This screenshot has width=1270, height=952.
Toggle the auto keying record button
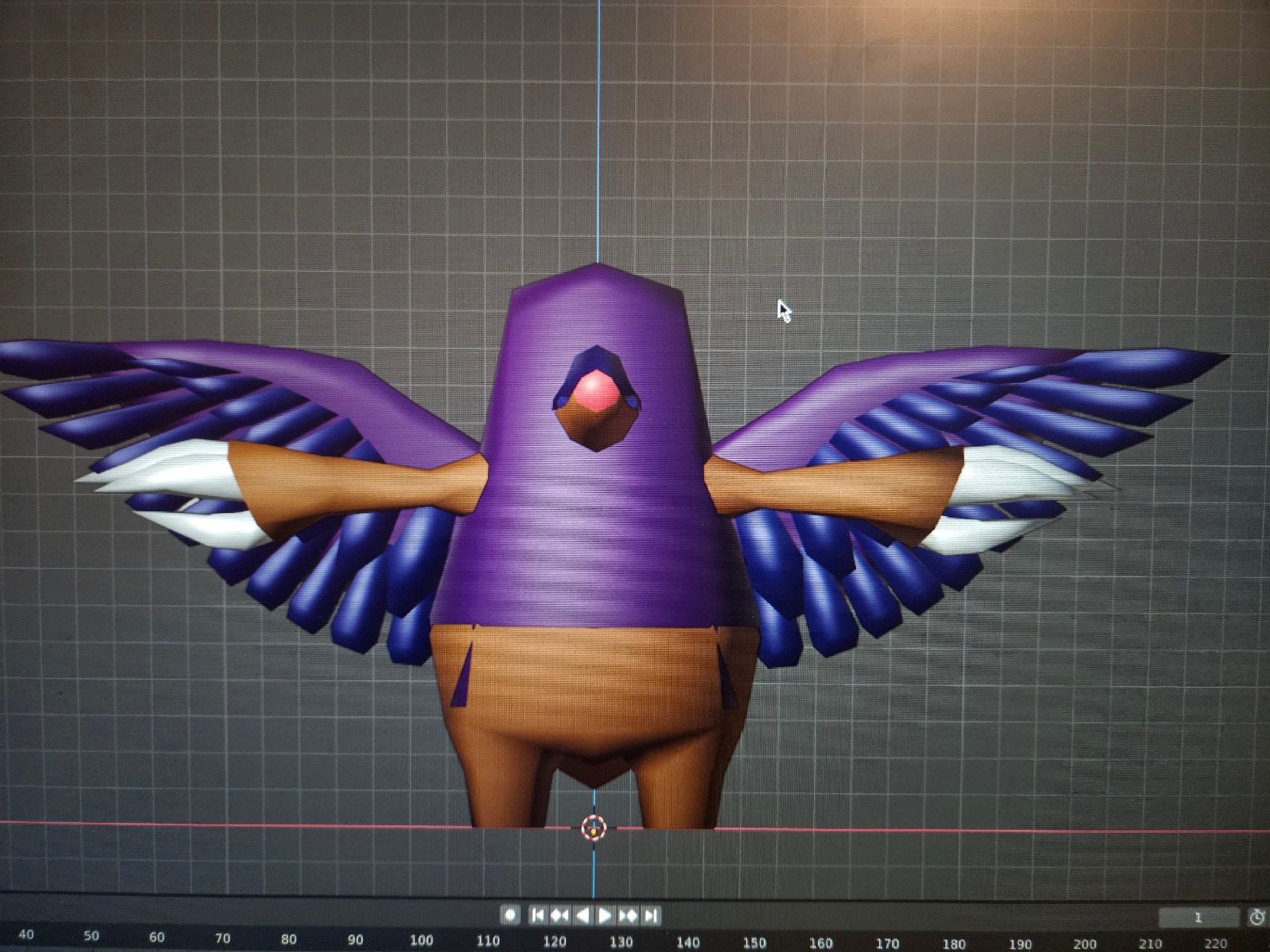tap(510, 915)
